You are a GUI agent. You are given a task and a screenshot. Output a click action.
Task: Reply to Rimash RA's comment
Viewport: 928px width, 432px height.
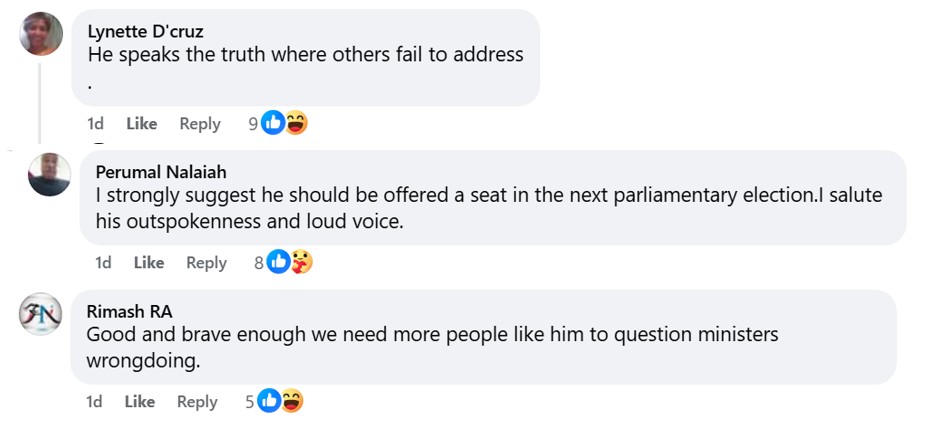tap(197, 401)
